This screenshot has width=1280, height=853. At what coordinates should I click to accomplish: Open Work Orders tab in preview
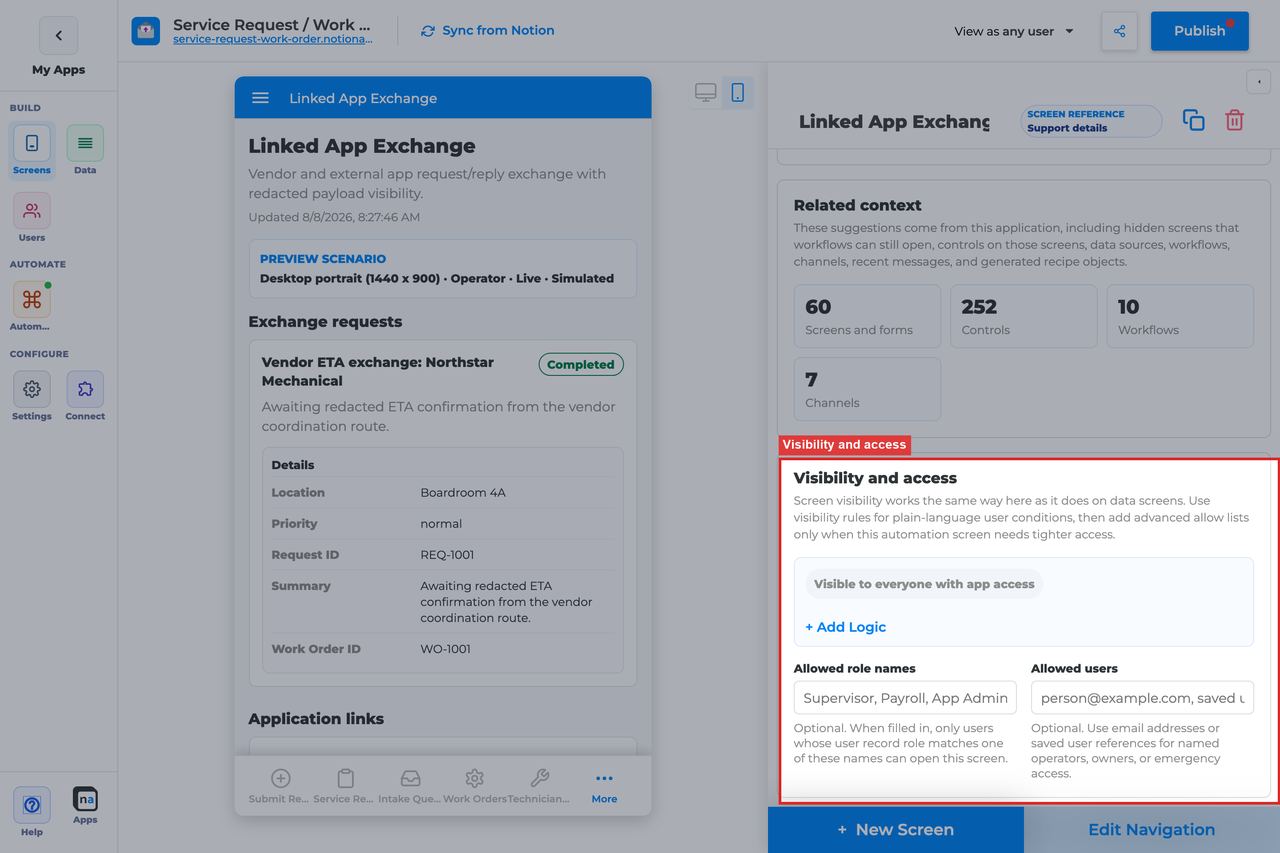pyautogui.click(x=474, y=786)
